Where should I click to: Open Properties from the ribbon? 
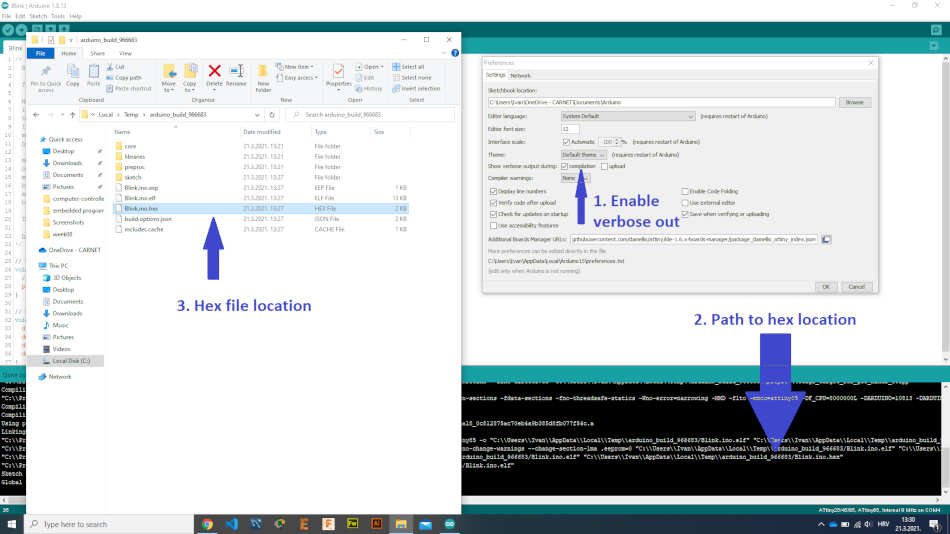(x=339, y=78)
